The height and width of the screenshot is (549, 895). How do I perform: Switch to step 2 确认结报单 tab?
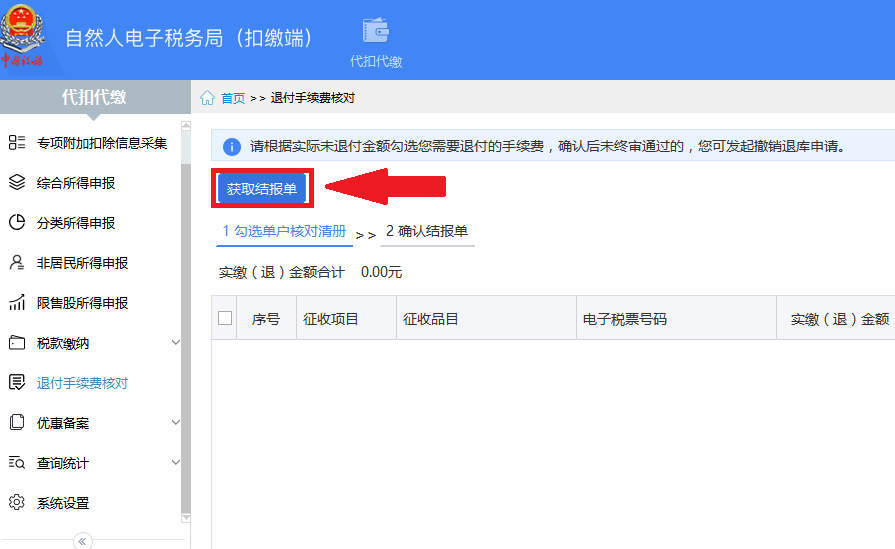click(x=427, y=231)
